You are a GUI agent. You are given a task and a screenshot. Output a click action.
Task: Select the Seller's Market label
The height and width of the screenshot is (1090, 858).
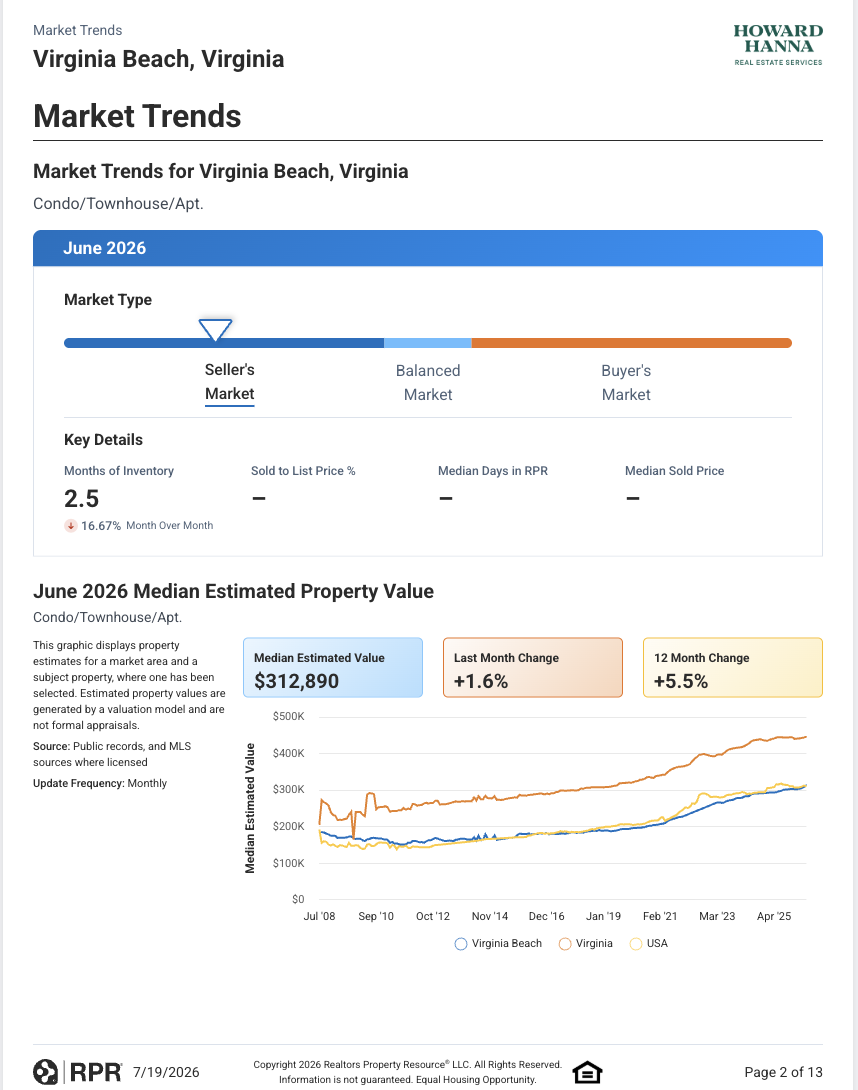(x=229, y=382)
